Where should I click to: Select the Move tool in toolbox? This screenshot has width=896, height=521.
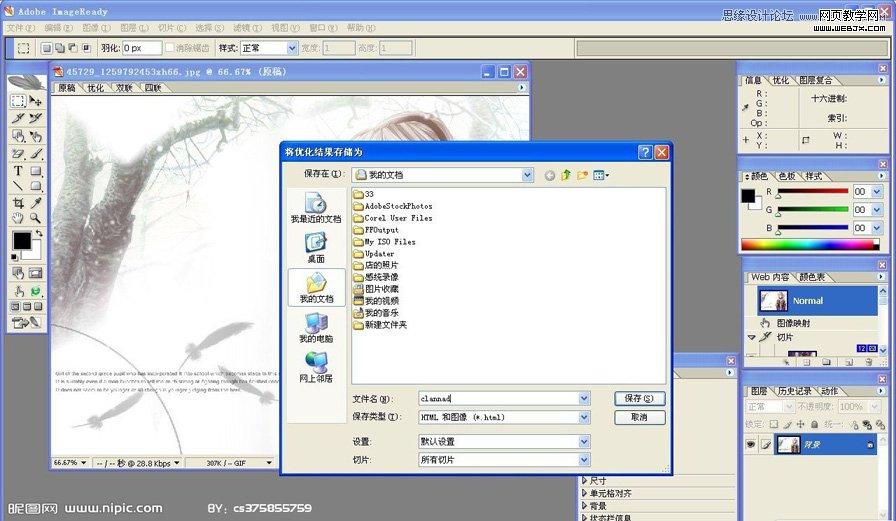pyautogui.click(x=35, y=101)
